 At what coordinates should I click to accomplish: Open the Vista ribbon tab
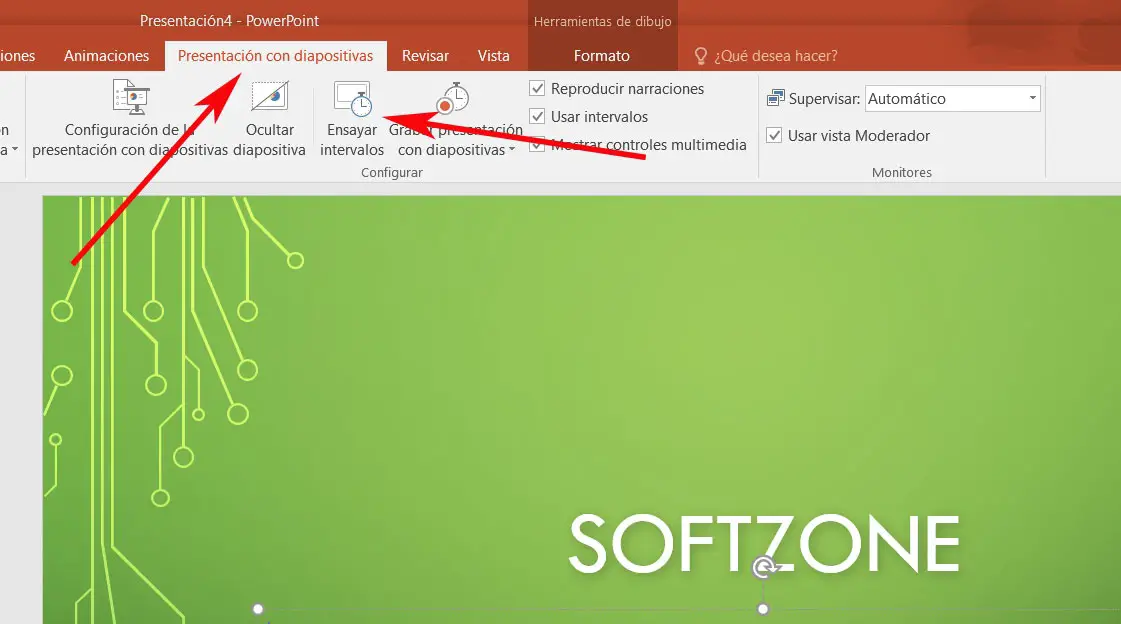click(x=493, y=56)
